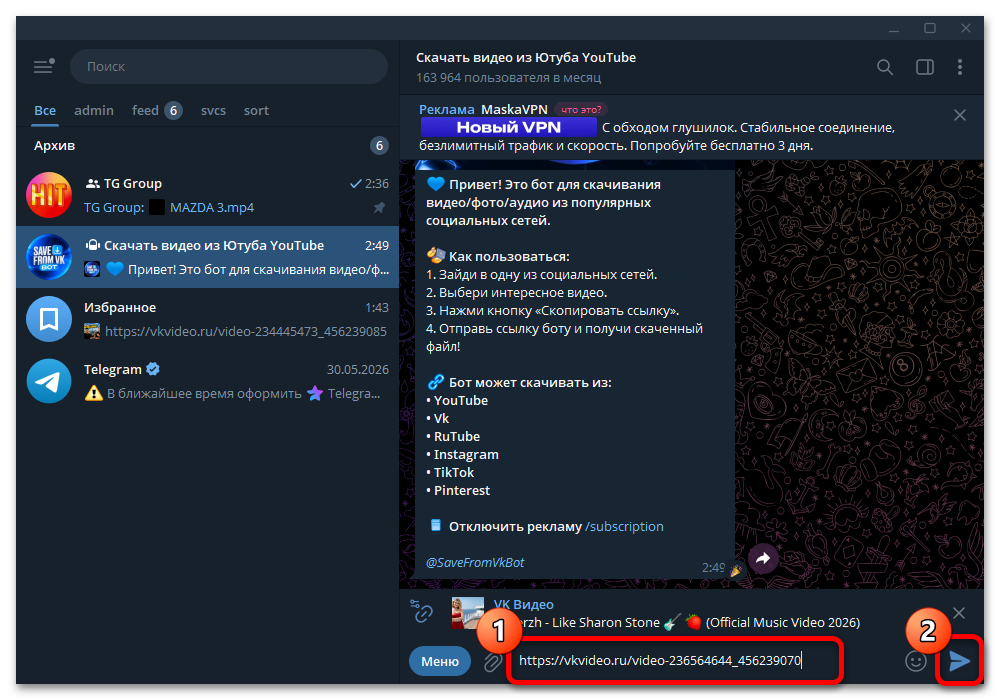
Task: Dismiss the link preview
Action: pyautogui.click(x=959, y=613)
